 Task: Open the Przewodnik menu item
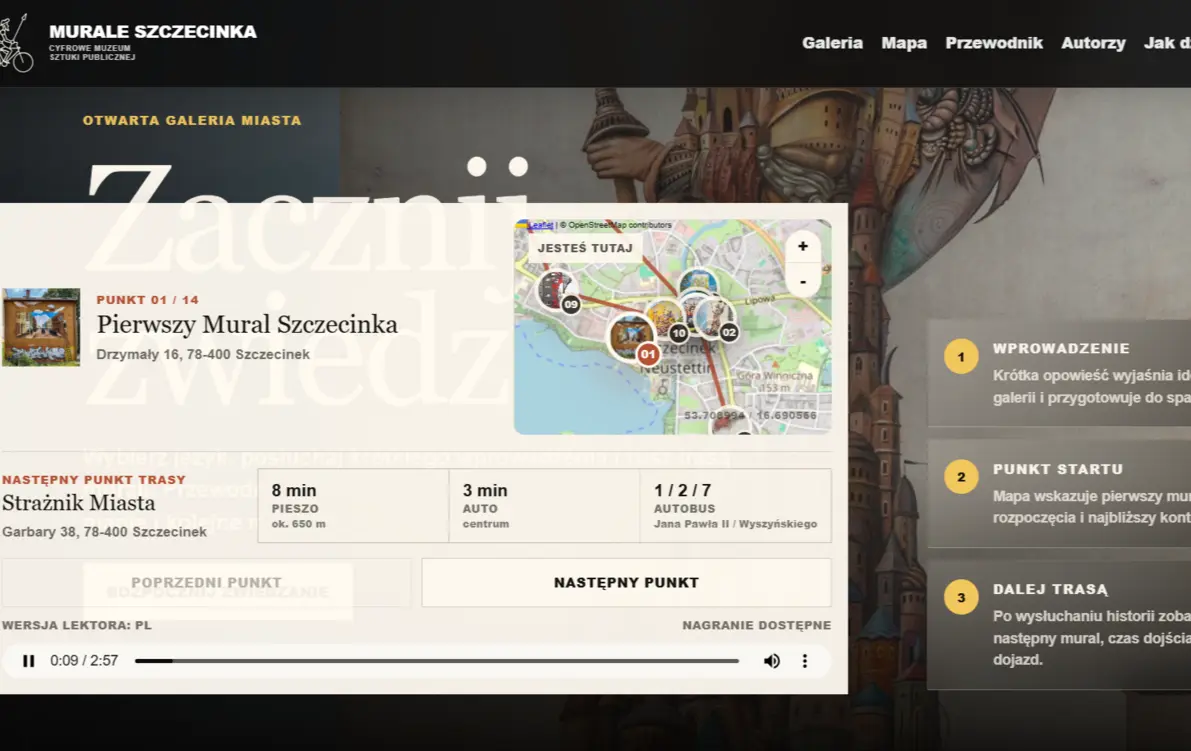pyautogui.click(x=994, y=43)
